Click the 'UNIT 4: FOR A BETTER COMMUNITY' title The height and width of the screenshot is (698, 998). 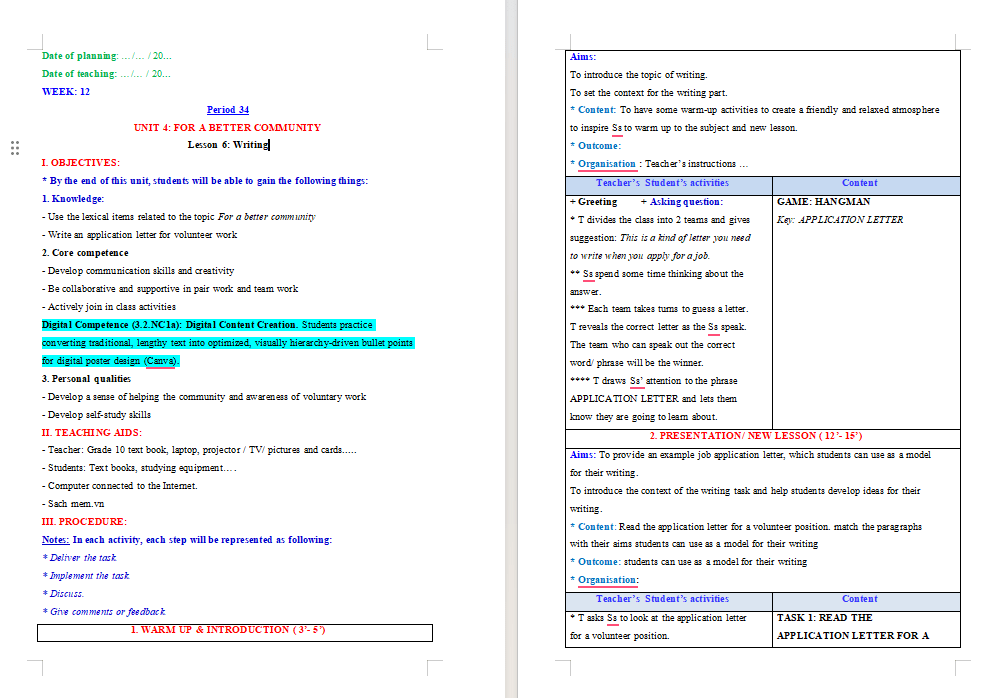[x=227, y=127]
